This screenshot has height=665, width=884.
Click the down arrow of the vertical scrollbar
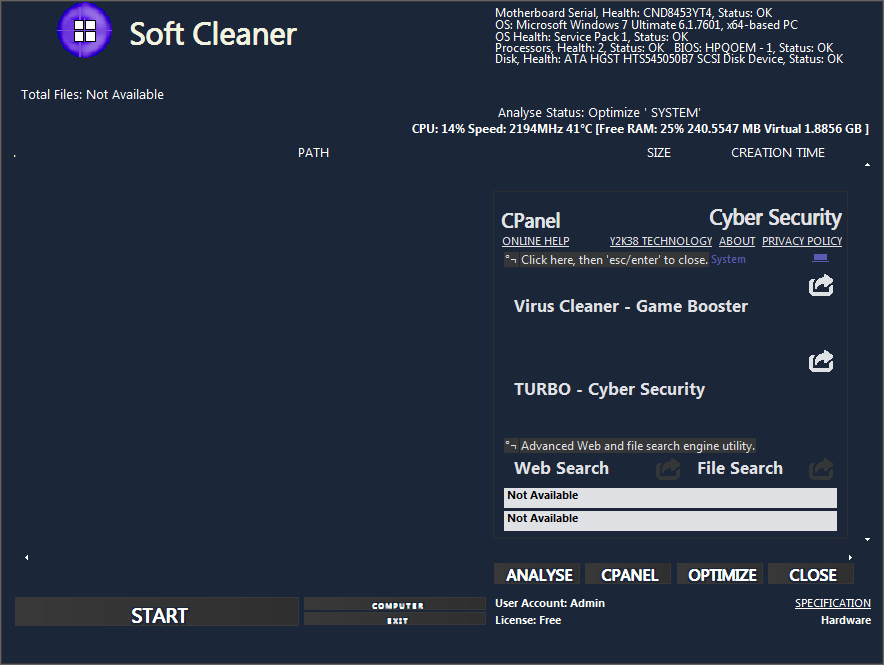(867, 540)
